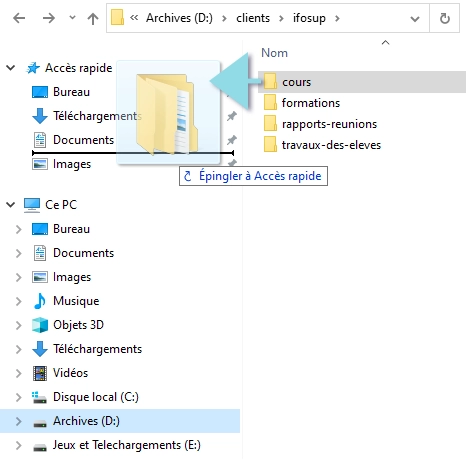
Task: Click clients in the breadcrumb path
Action: pos(253,18)
